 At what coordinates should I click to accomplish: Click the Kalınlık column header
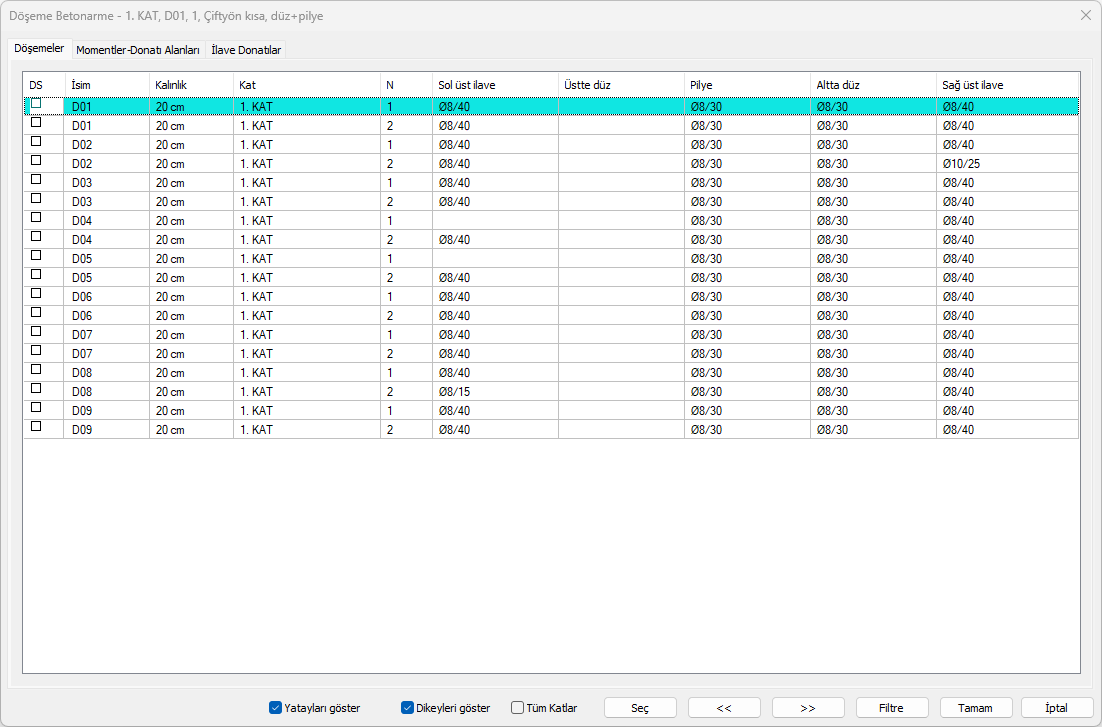[190, 85]
